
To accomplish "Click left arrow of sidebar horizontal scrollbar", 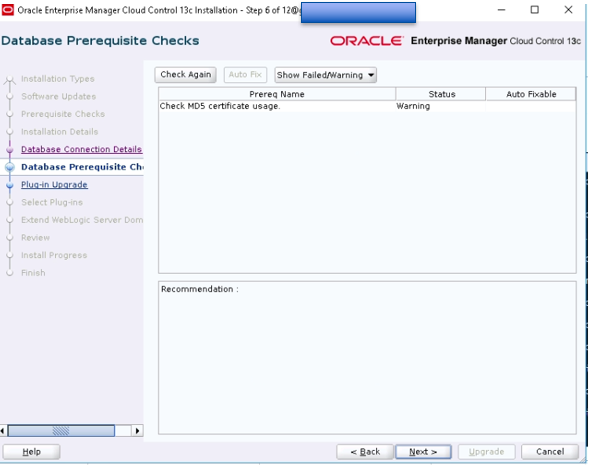I will click(3, 430).
